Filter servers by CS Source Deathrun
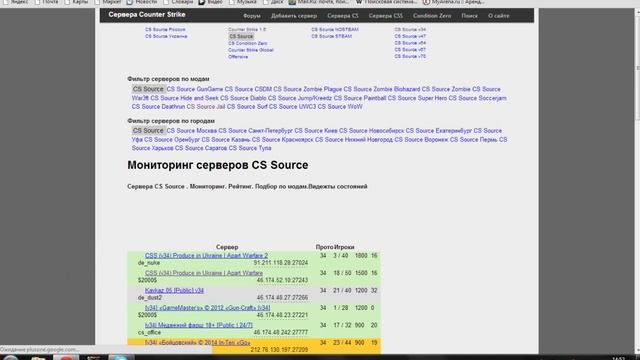The height and width of the screenshot is (360, 640). (158, 107)
